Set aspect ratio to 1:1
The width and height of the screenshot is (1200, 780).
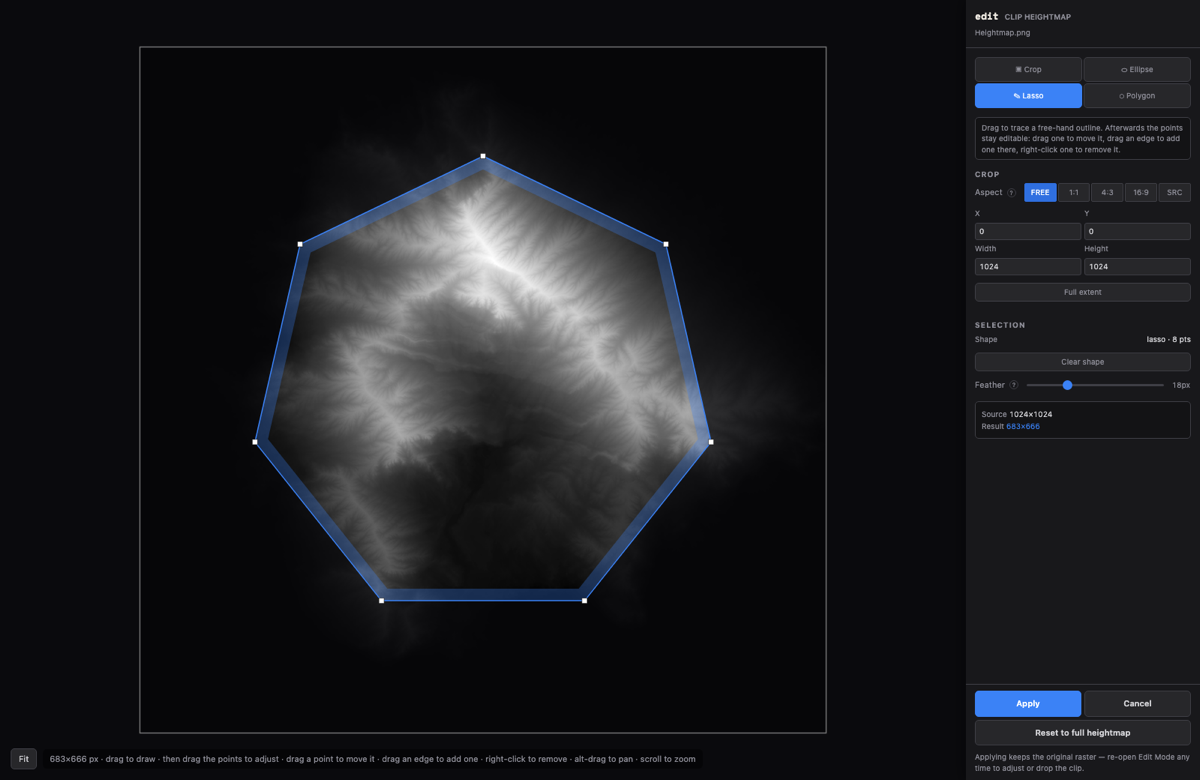point(1074,192)
